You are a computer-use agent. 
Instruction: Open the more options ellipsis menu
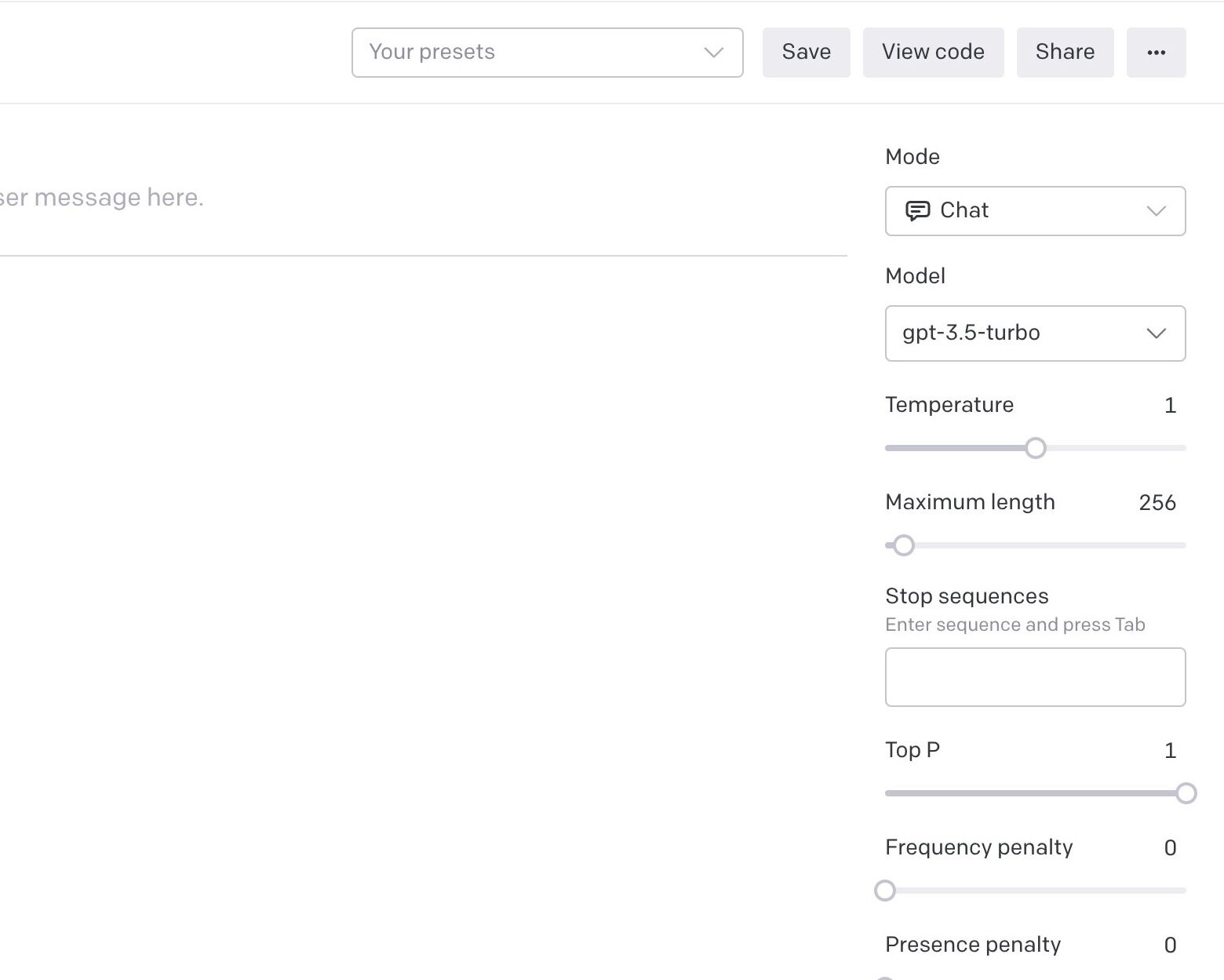(x=1156, y=53)
